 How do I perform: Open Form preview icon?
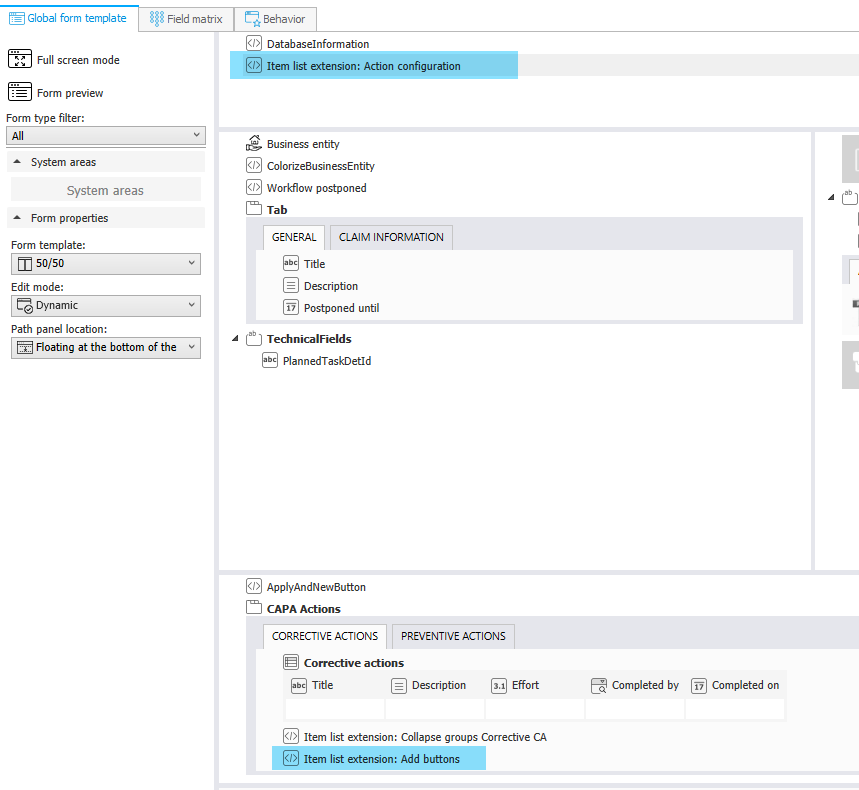point(20,93)
